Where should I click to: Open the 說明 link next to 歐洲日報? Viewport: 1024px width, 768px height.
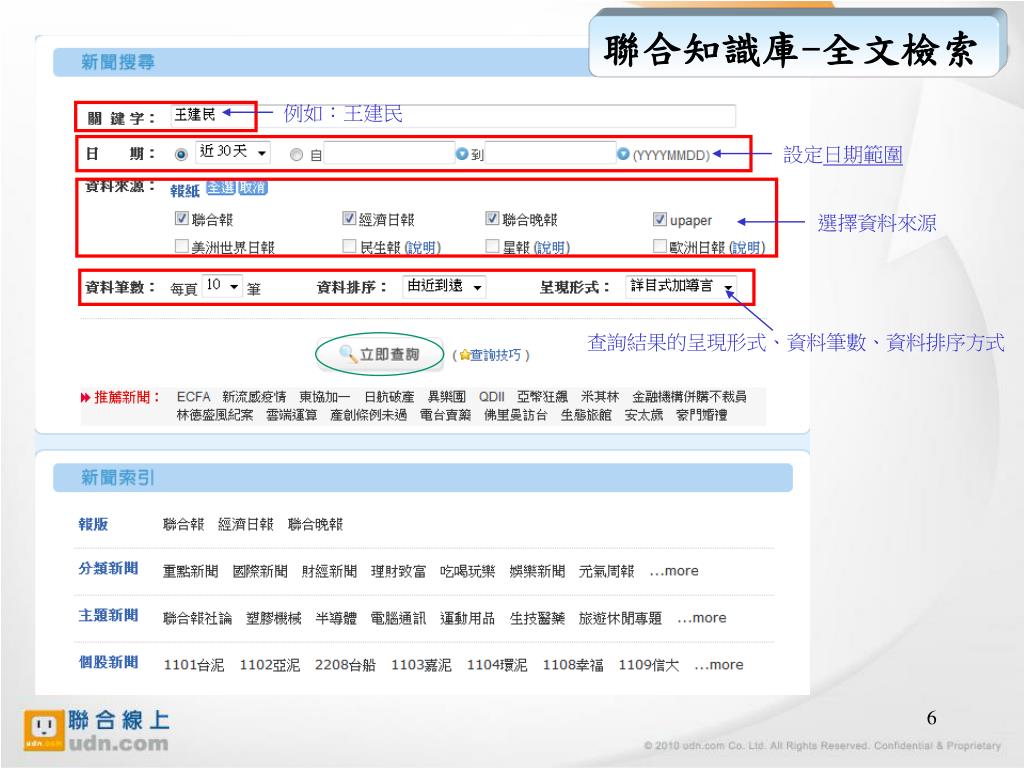tap(746, 248)
